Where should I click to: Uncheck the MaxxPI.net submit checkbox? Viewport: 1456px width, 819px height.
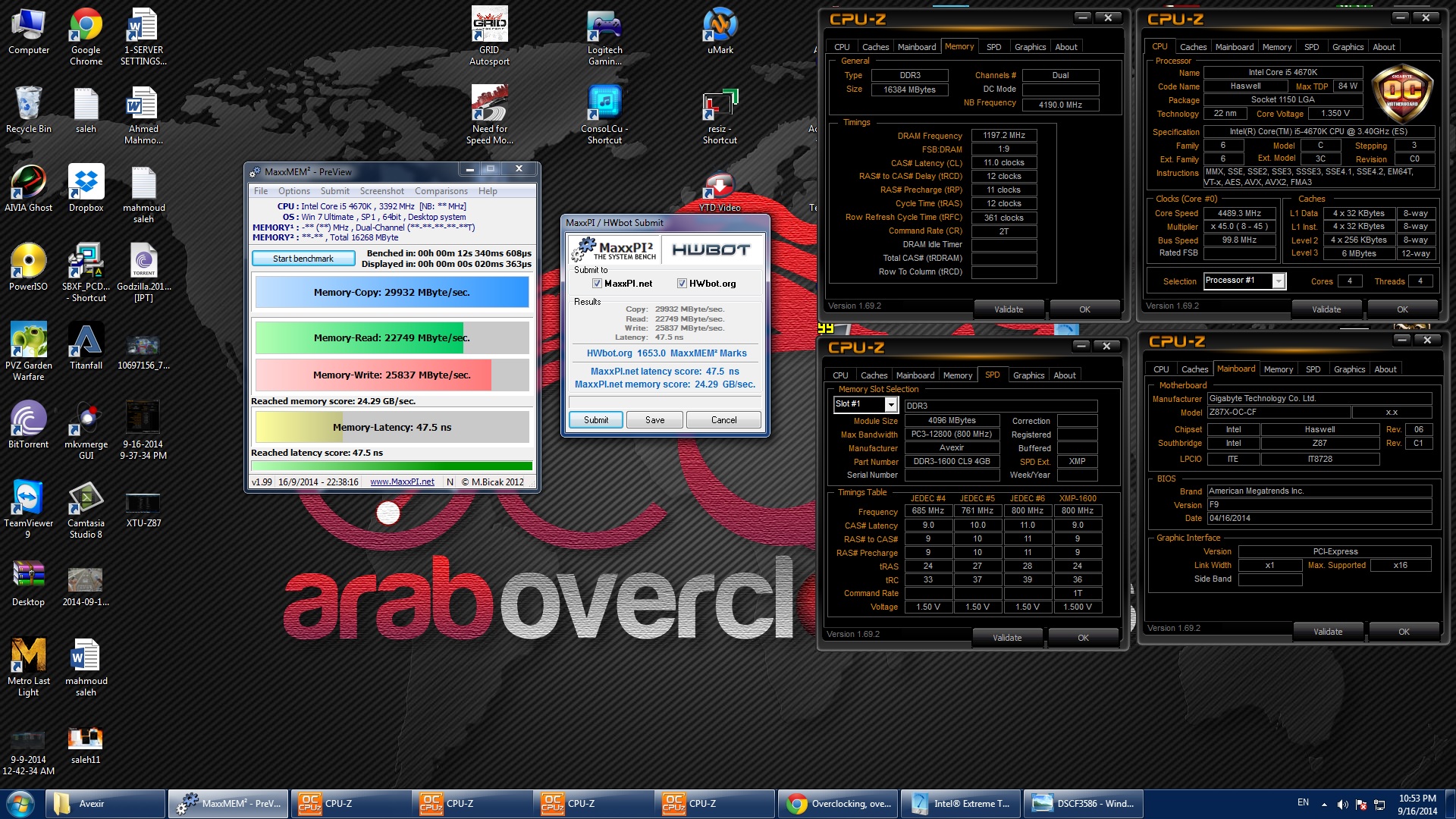(597, 284)
